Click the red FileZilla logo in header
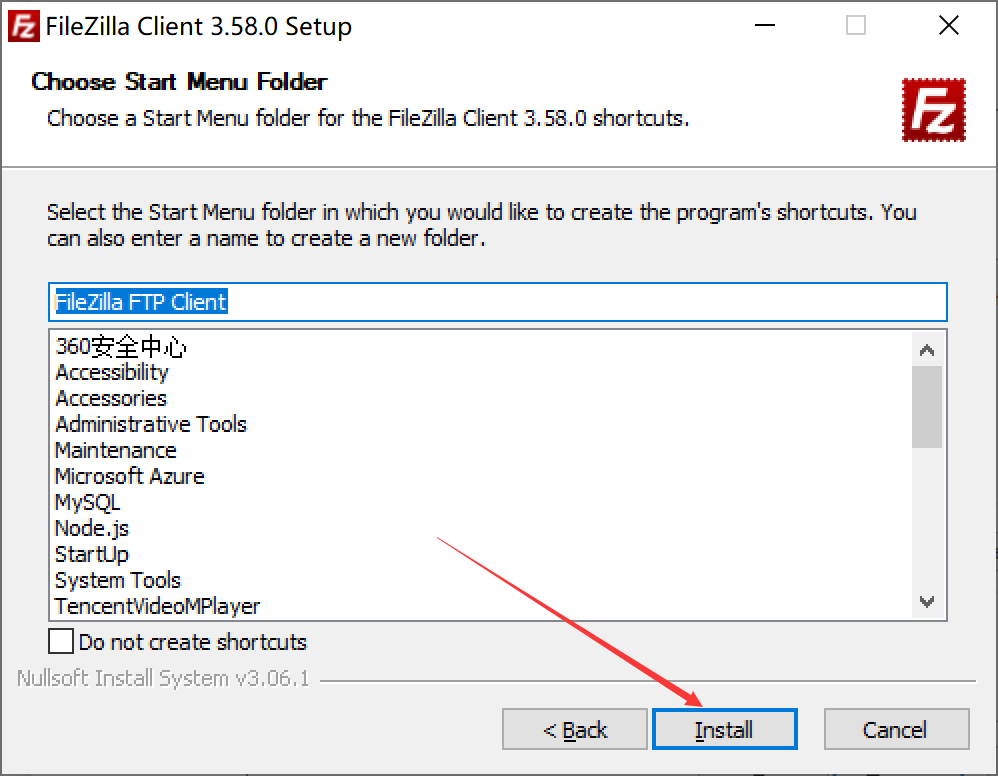Viewport: 998px width, 776px height. pos(934,109)
